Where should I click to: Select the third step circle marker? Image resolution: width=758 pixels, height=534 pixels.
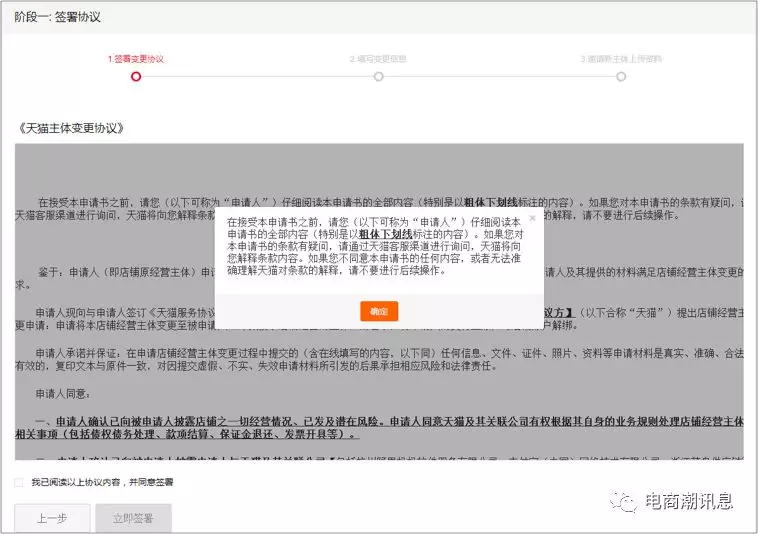click(621, 76)
